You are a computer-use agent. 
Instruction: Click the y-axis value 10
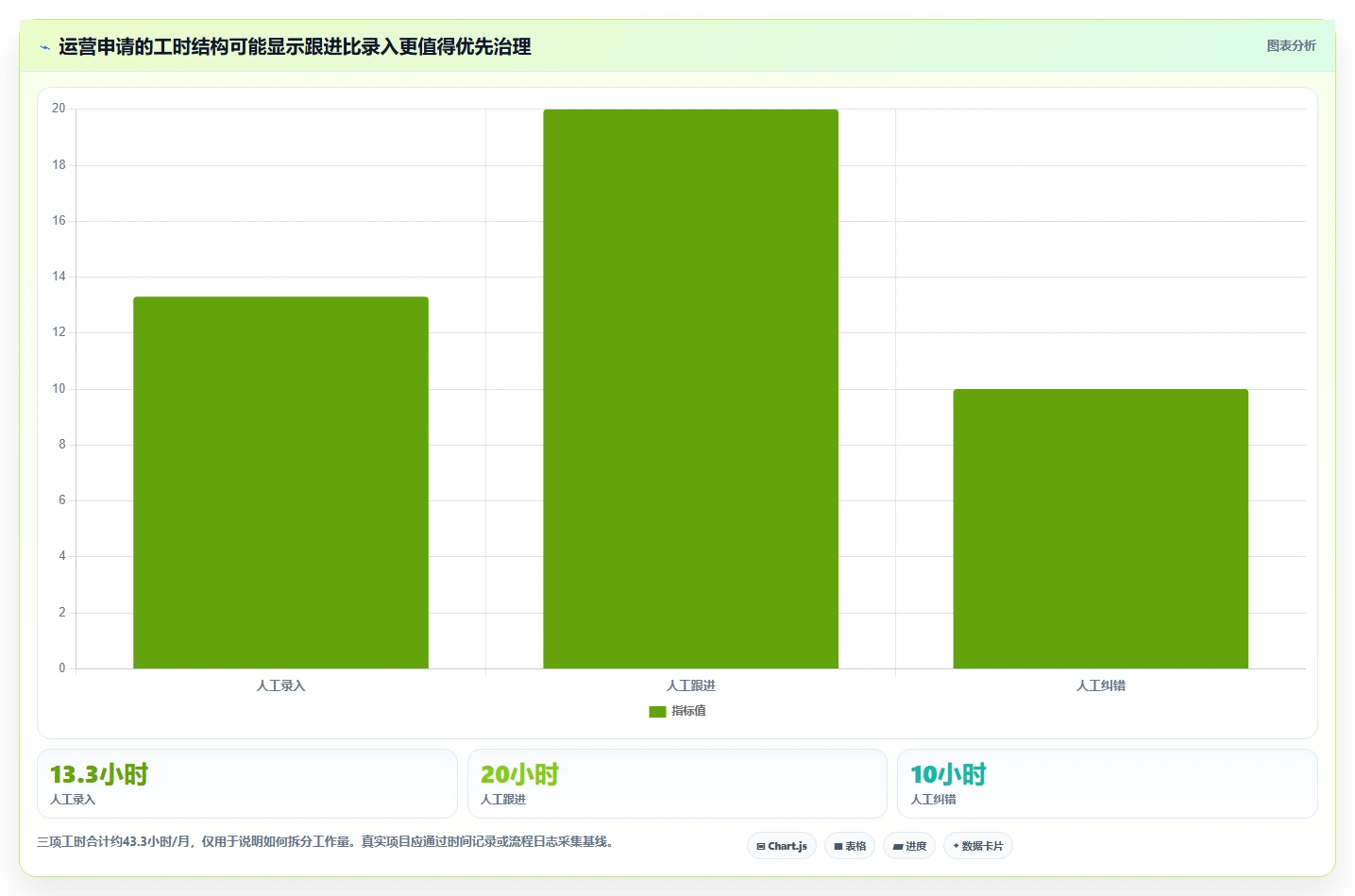[59, 389]
